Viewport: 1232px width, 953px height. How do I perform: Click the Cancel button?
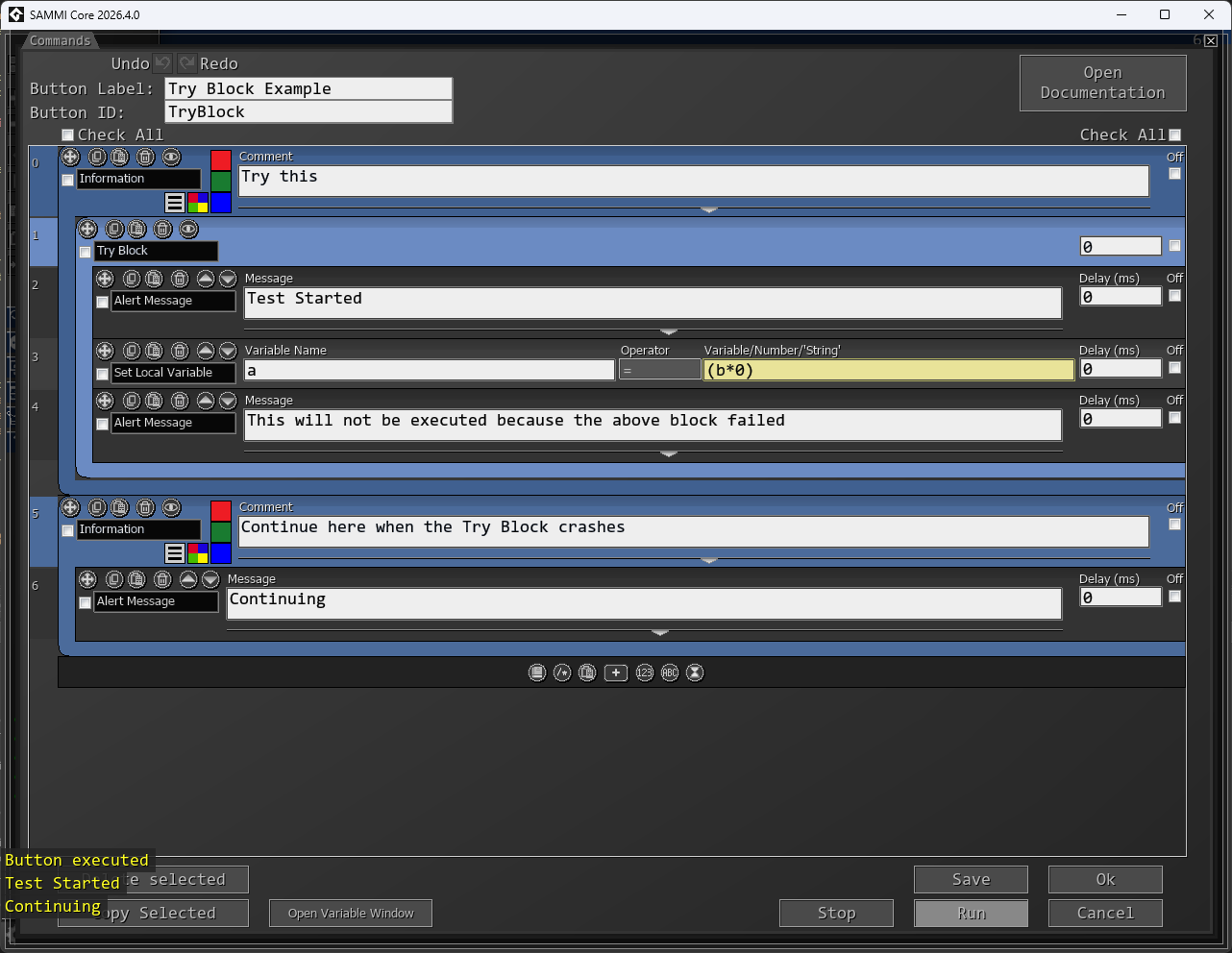point(1105,913)
